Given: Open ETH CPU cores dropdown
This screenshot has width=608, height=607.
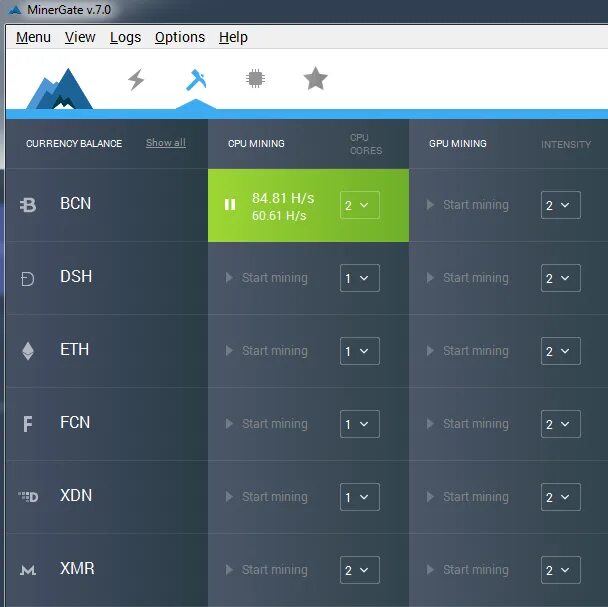Looking at the screenshot, I should (360, 351).
